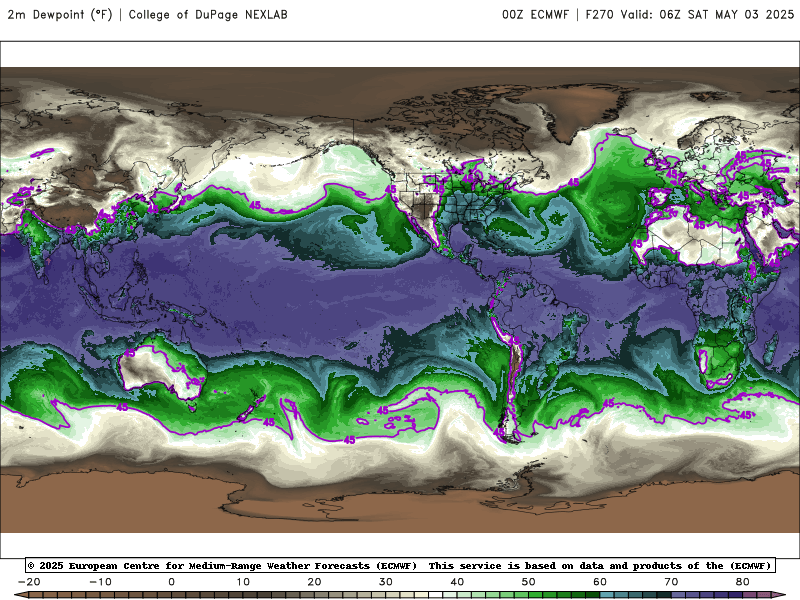This screenshot has height=600, width=800.
Task: Click the 45 contour label on Australia's northwest coast
Action: [130, 353]
